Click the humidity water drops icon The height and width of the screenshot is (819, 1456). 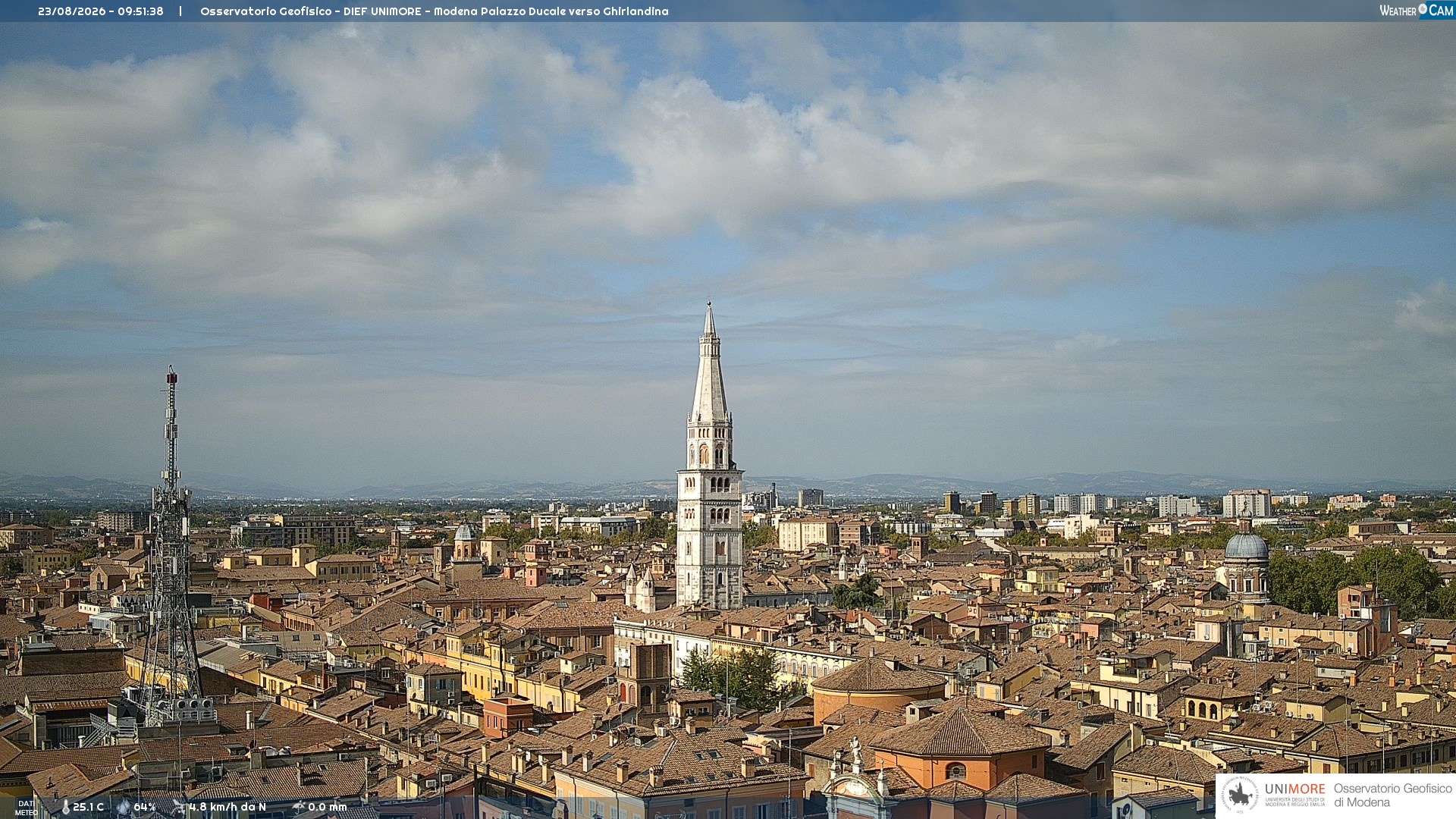coord(124,808)
